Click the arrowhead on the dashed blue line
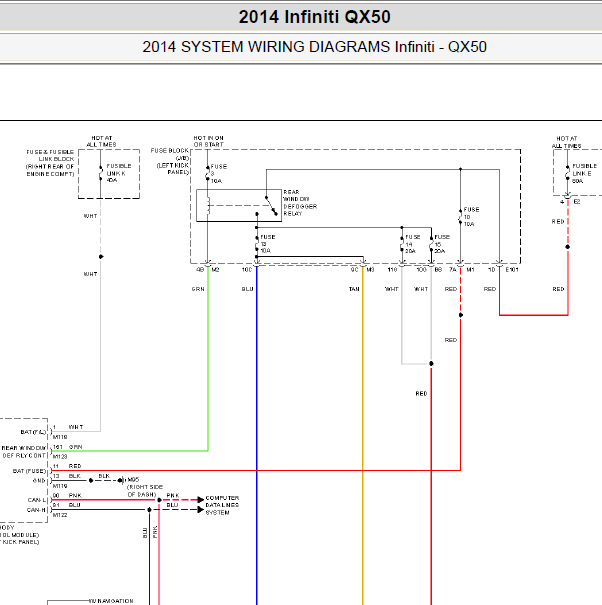This screenshot has width=602, height=605. tap(201, 510)
